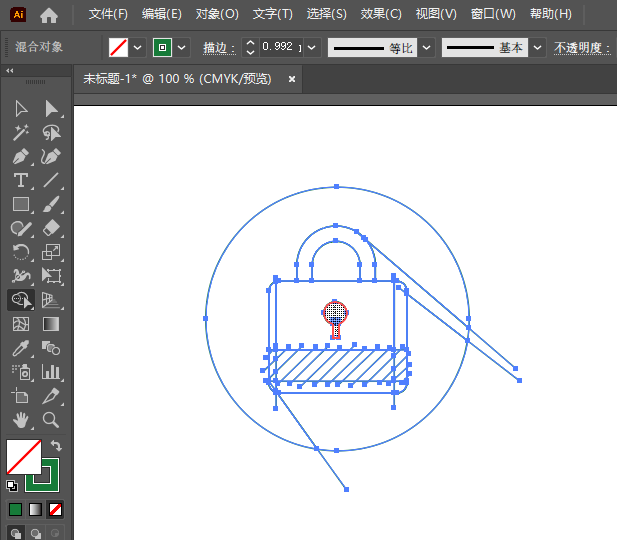Select the Symbol Sprayer tool
Screen dimensions: 617x540
pyautogui.click(x=21, y=372)
